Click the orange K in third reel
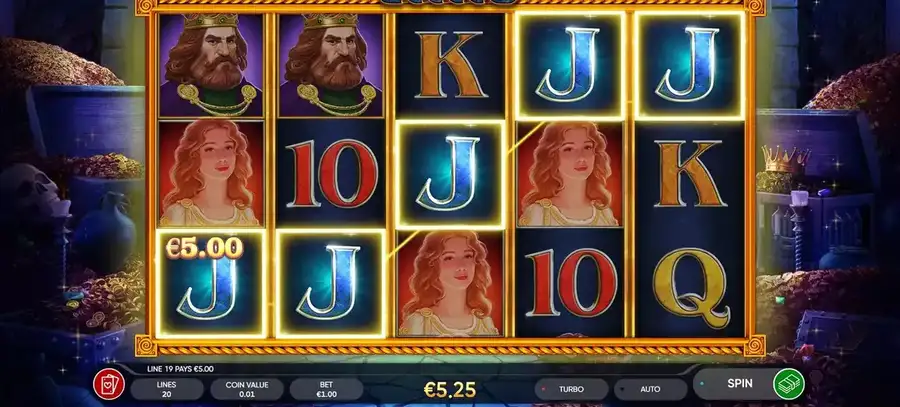This screenshot has width=900, height=407. [451, 64]
